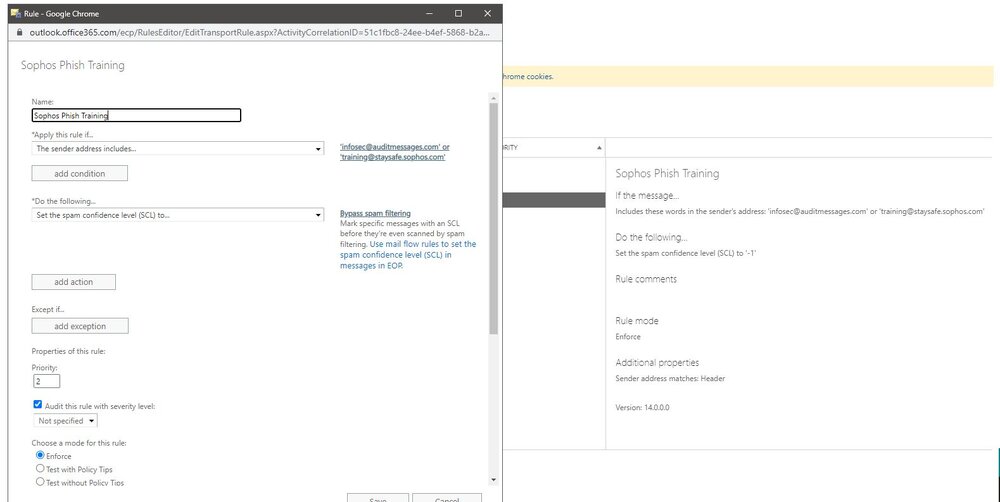Click the Save button
This screenshot has height=502, width=1000.
point(378,498)
